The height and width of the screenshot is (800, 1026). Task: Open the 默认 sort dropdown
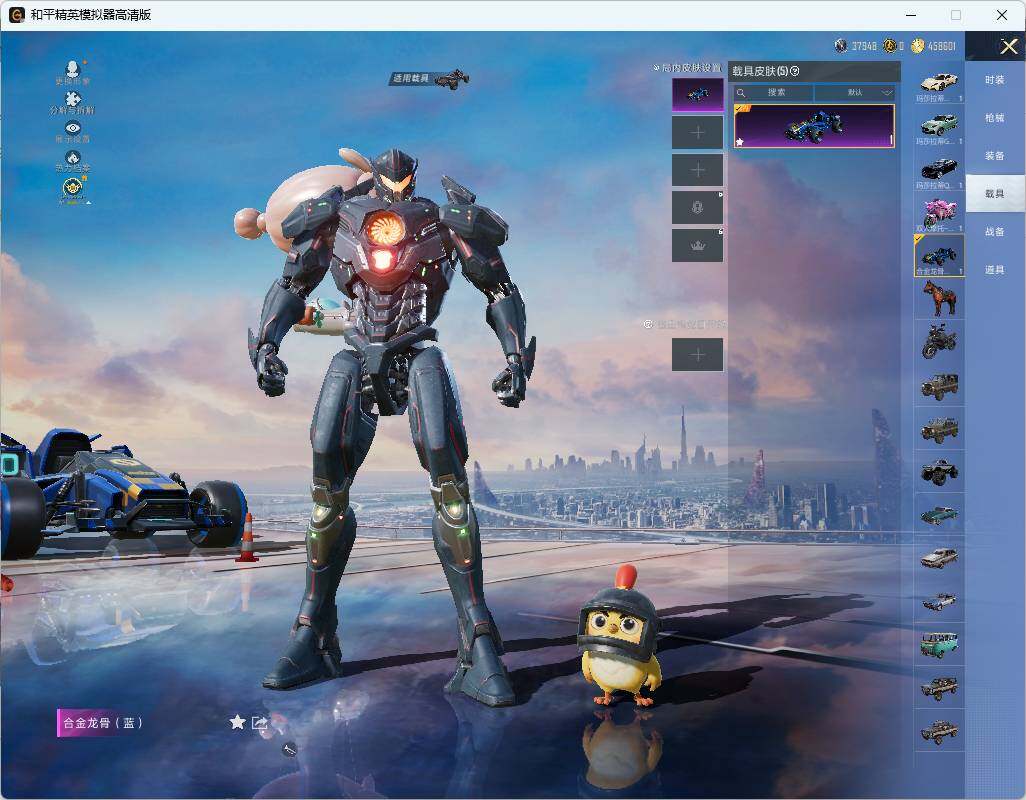point(855,92)
